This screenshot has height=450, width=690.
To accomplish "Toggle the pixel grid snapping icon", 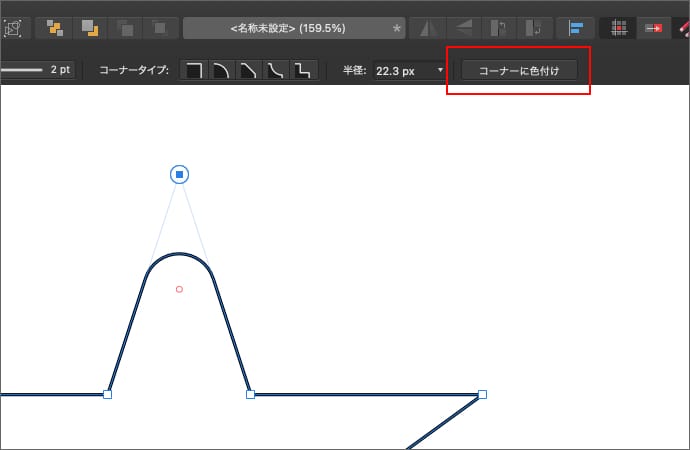I will tap(620, 27).
